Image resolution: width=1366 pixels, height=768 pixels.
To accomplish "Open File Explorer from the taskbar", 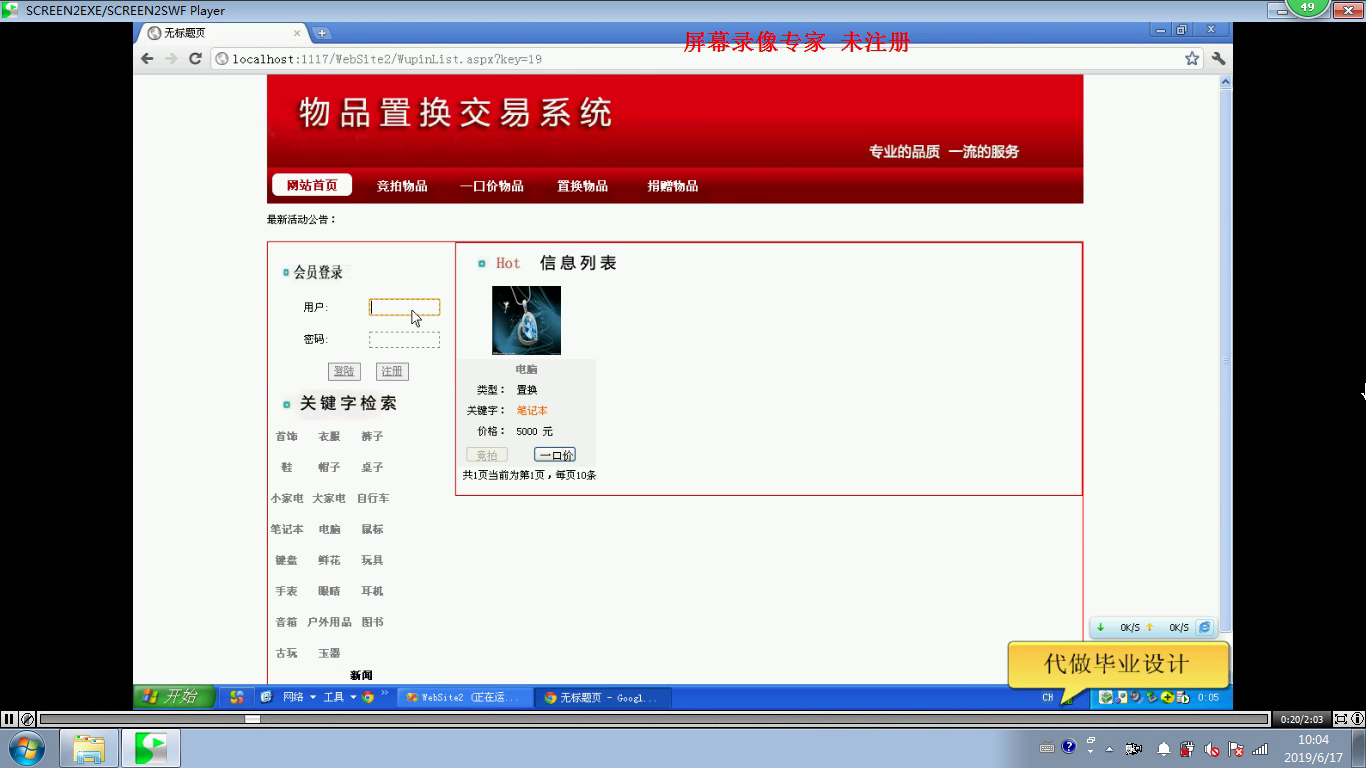I will (89, 748).
